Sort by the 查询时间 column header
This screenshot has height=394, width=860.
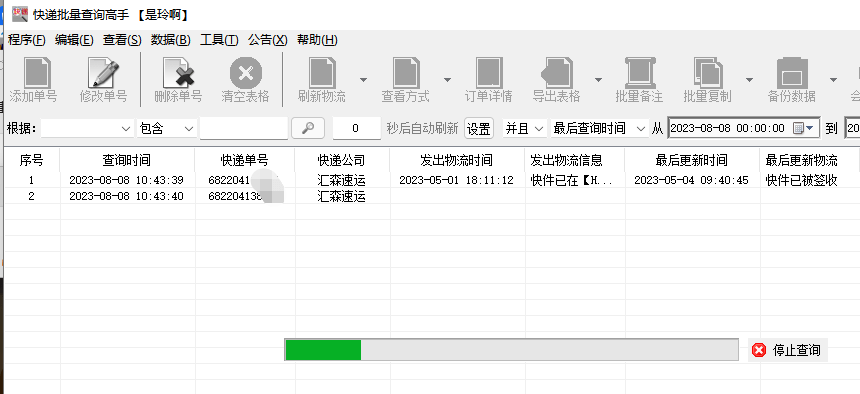127,160
